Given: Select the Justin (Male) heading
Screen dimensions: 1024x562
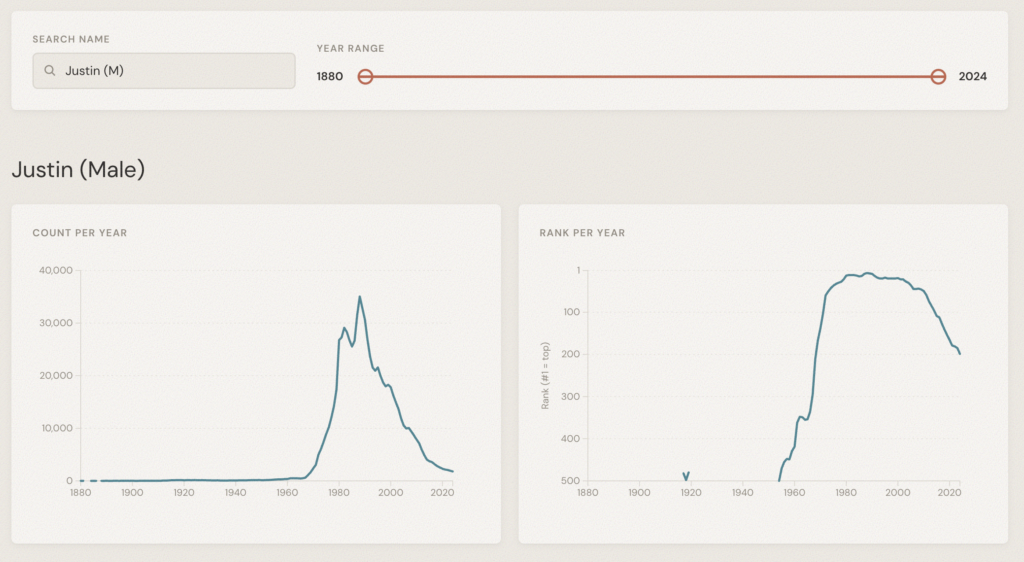Looking at the screenshot, I should [x=78, y=170].
